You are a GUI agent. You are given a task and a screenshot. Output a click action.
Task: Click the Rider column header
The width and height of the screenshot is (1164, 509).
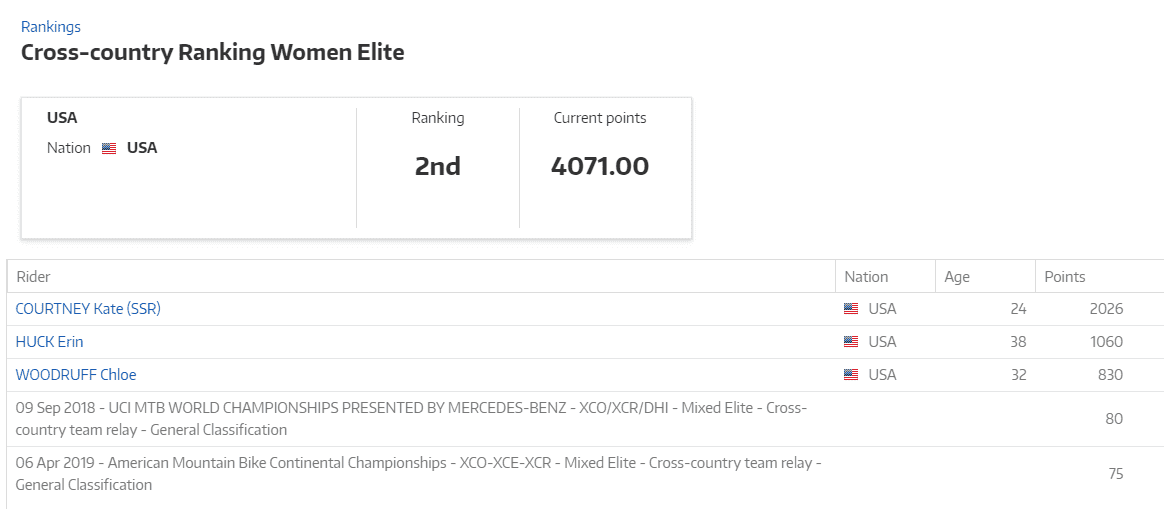(x=34, y=277)
